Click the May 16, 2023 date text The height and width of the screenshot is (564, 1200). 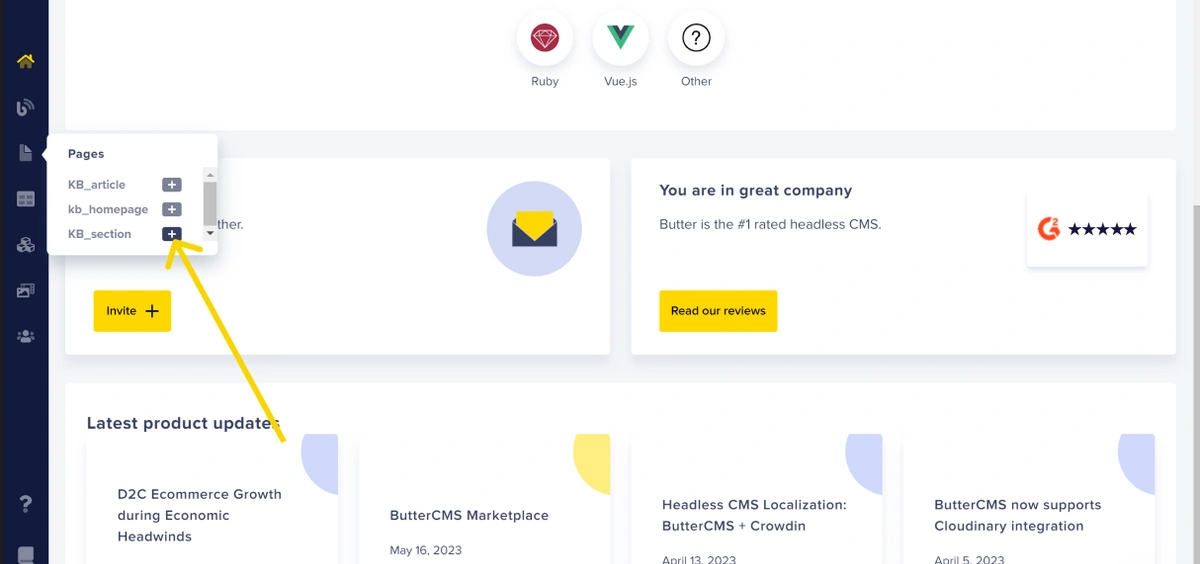426,550
